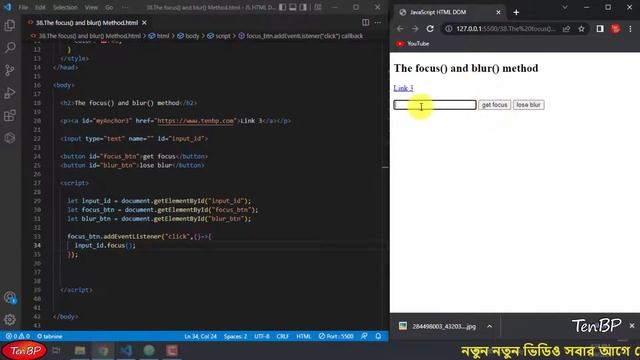
Task: Click the lose blur button
Action: pos(529,105)
